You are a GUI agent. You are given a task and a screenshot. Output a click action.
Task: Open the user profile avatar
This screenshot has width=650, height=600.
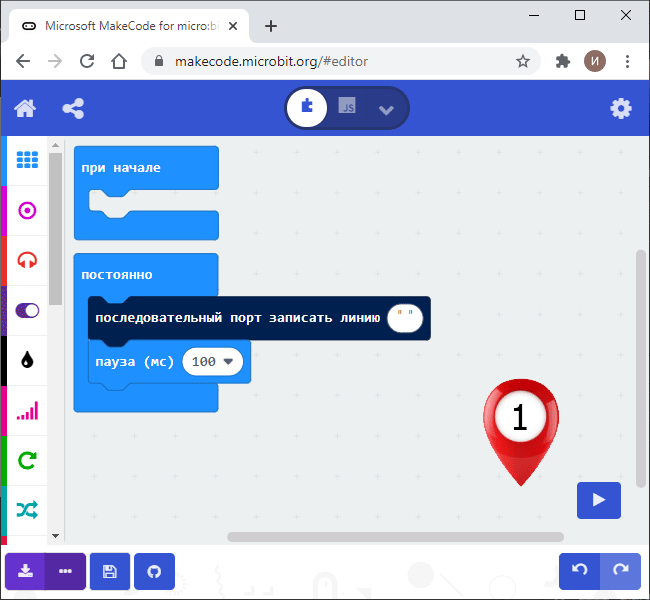coord(595,61)
